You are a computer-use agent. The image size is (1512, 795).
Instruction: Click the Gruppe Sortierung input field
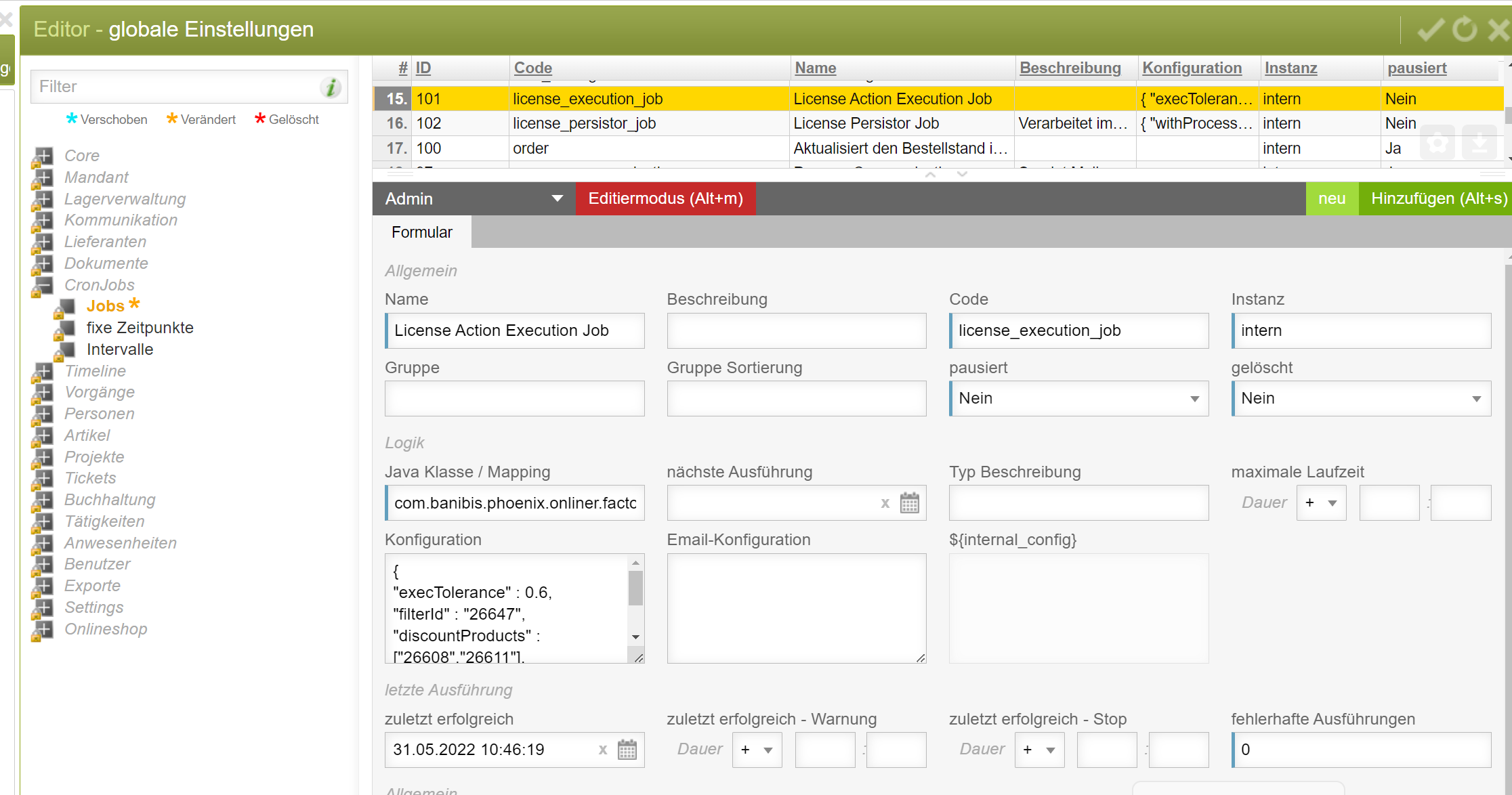click(x=797, y=398)
